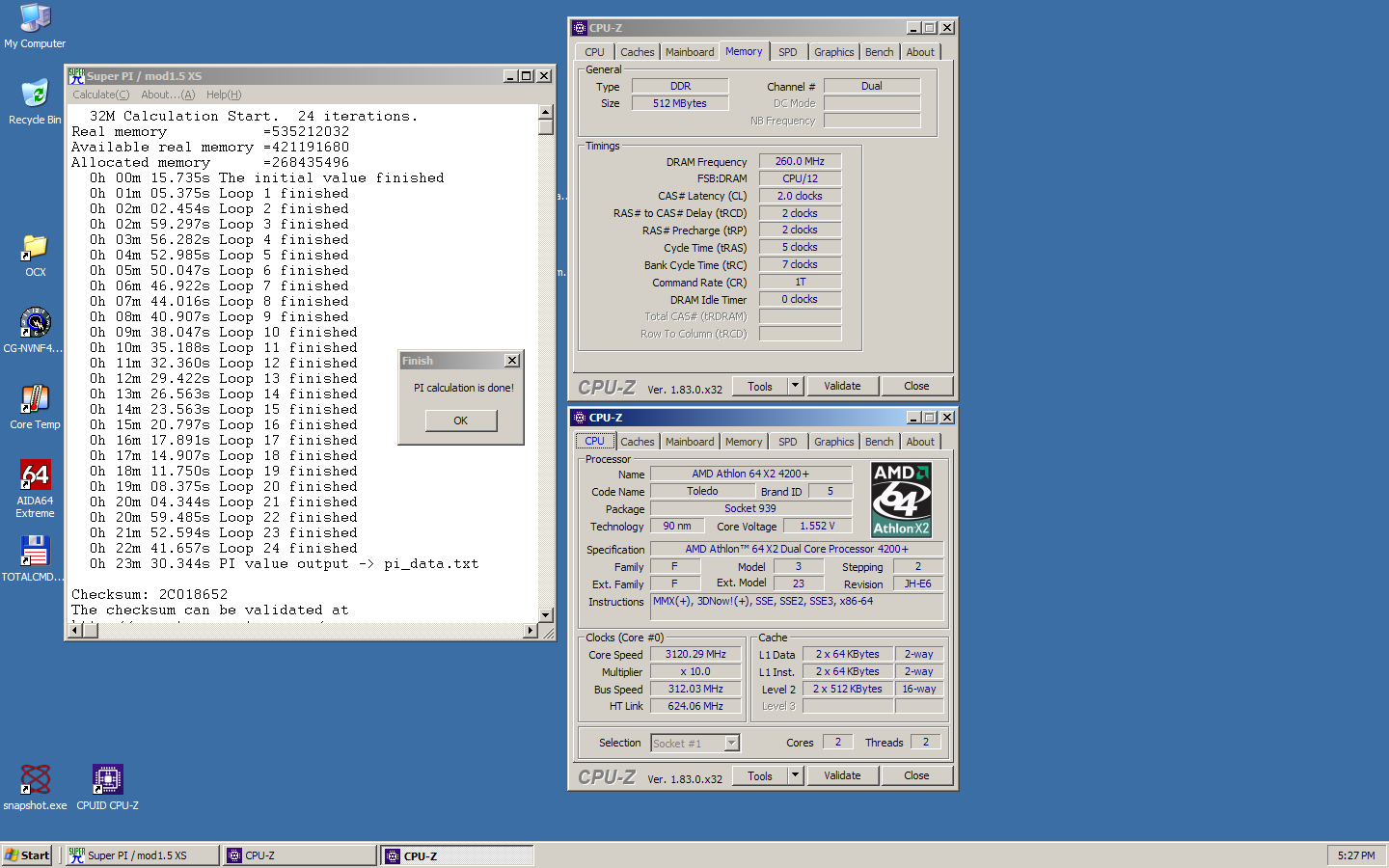Screen dimensions: 1389x868
Task: Click the Size 512 MBytes field
Action: tap(680, 103)
